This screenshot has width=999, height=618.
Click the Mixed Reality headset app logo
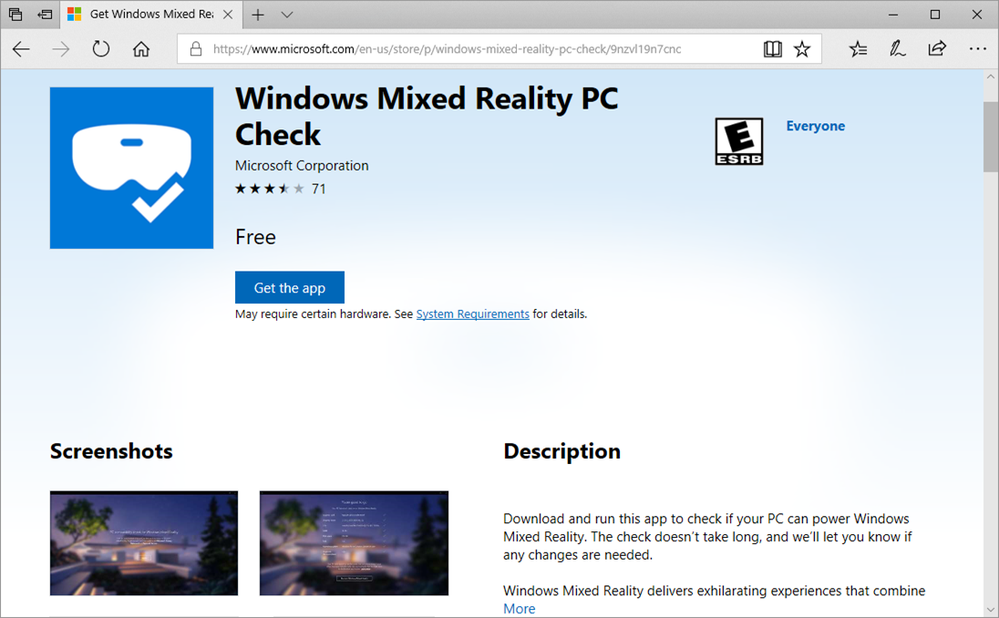tap(132, 168)
